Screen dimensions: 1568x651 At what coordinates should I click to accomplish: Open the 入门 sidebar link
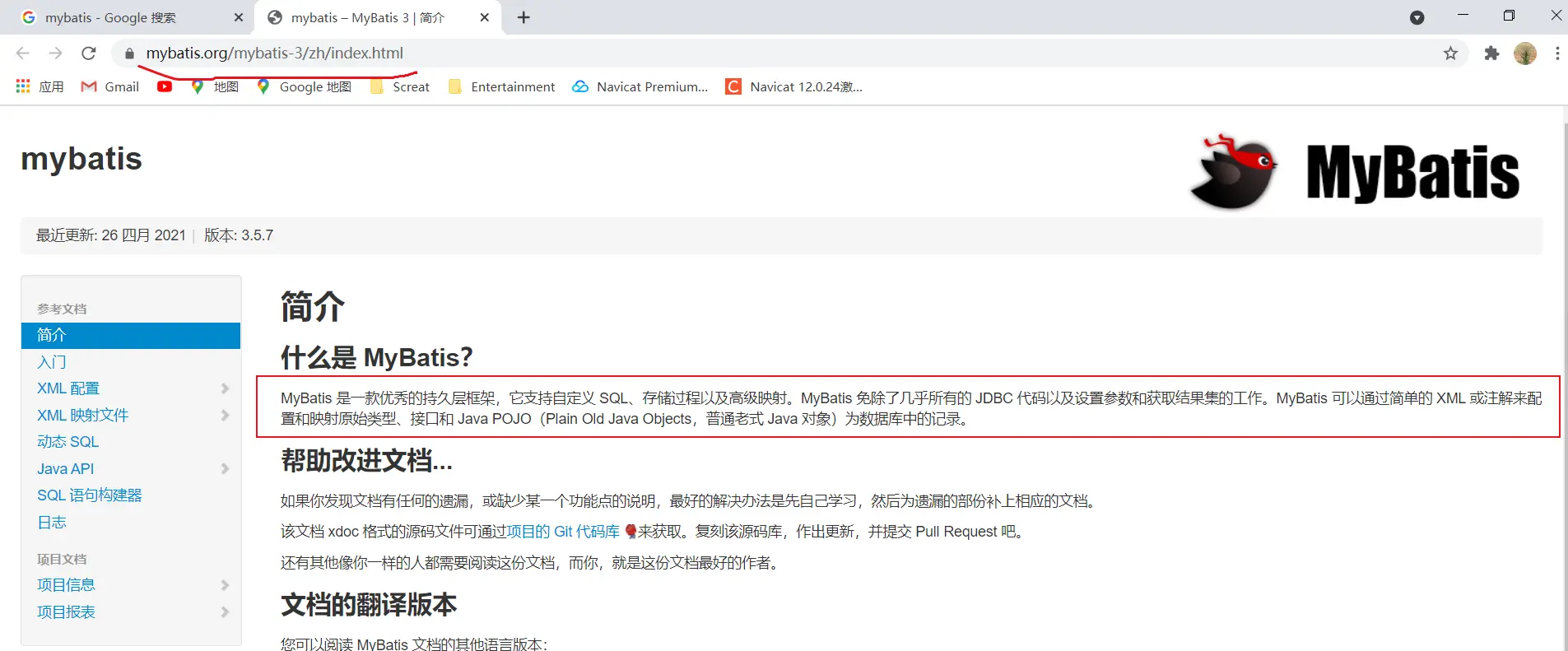[x=52, y=362]
